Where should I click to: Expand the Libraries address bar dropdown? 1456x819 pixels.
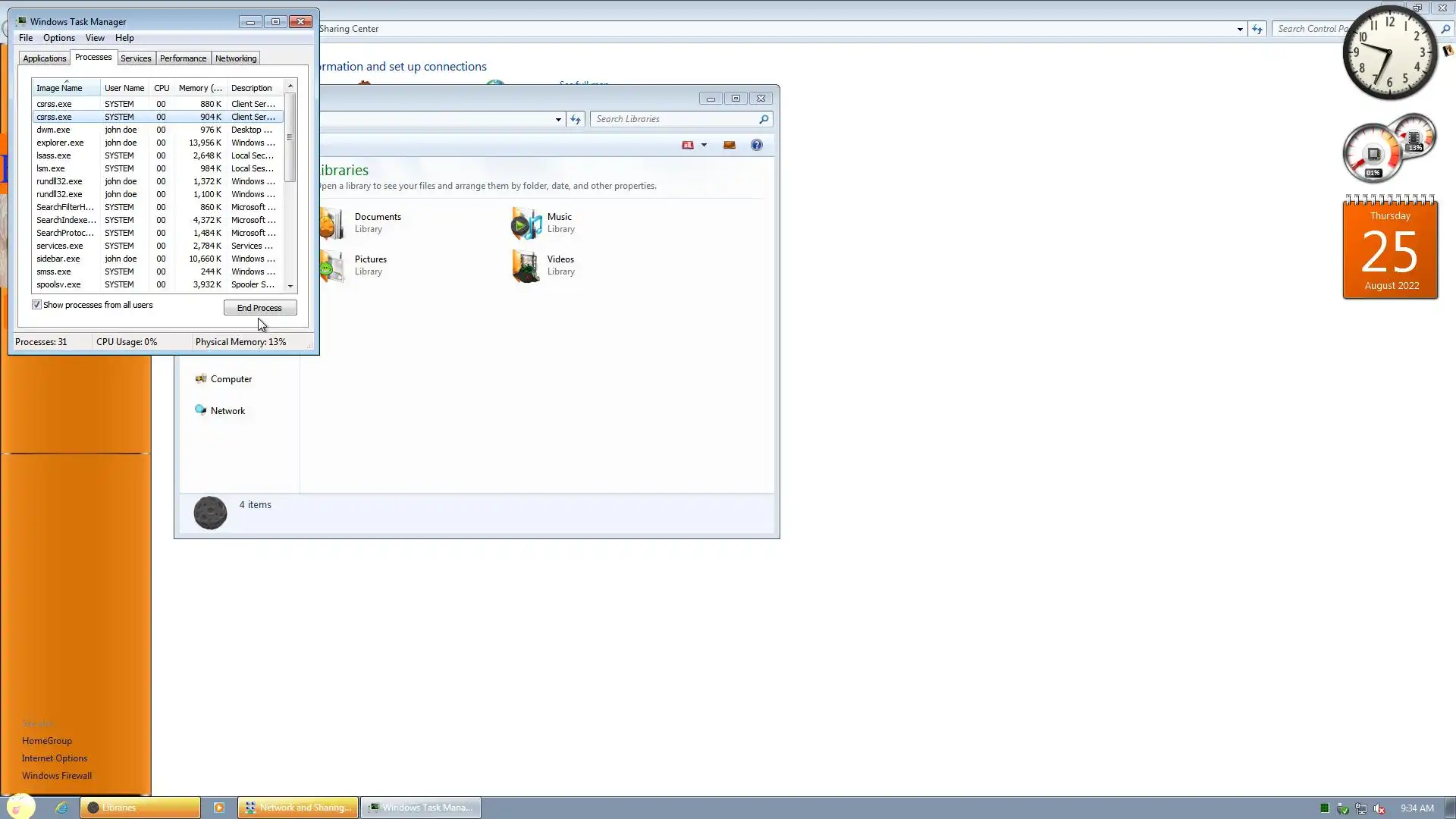click(x=558, y=119)
